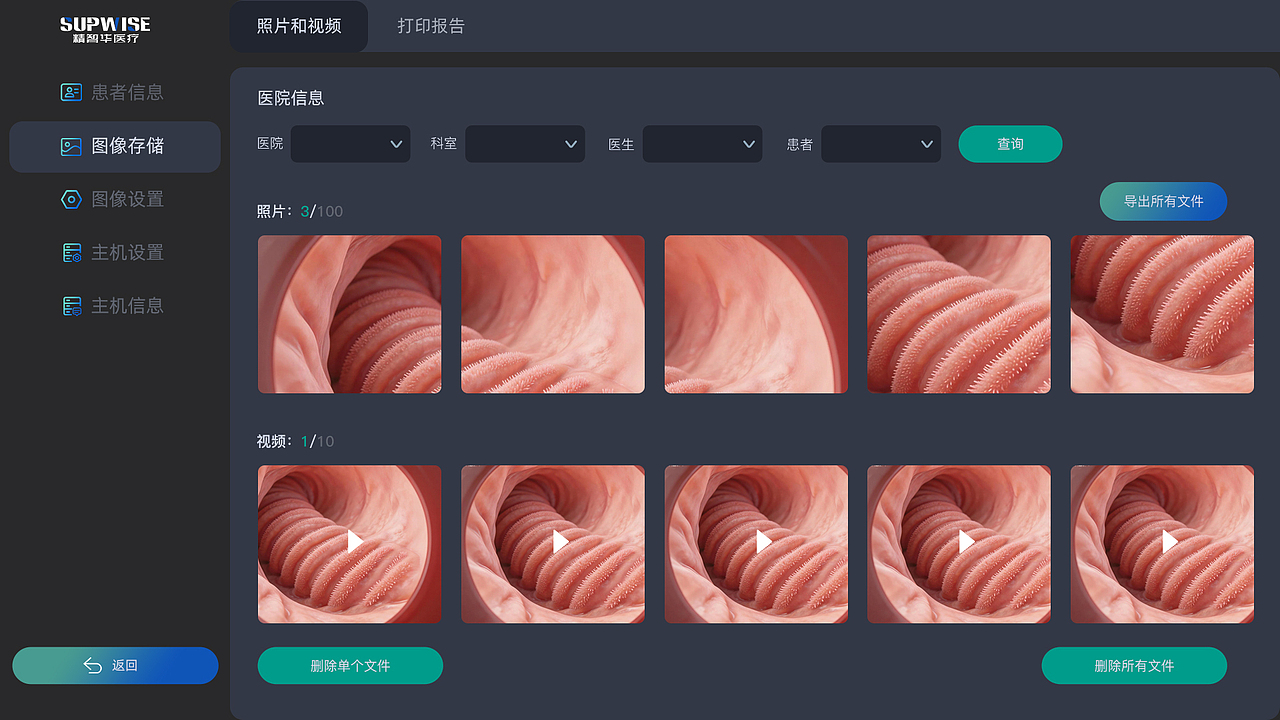
Task: Click the SUPWISE logo
Action: (105, 28)
